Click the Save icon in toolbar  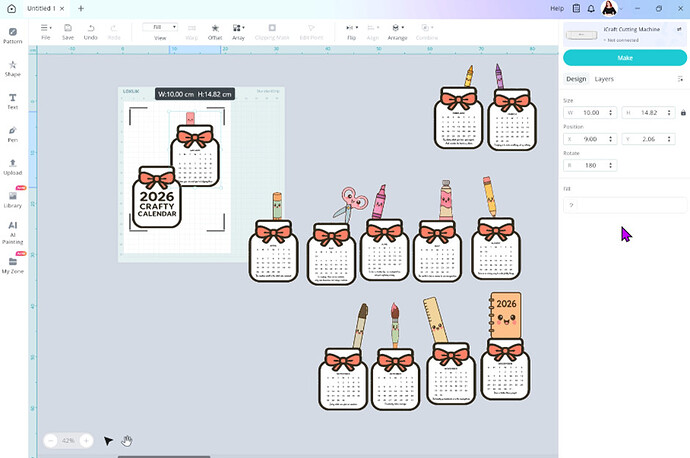coord(67,31)
